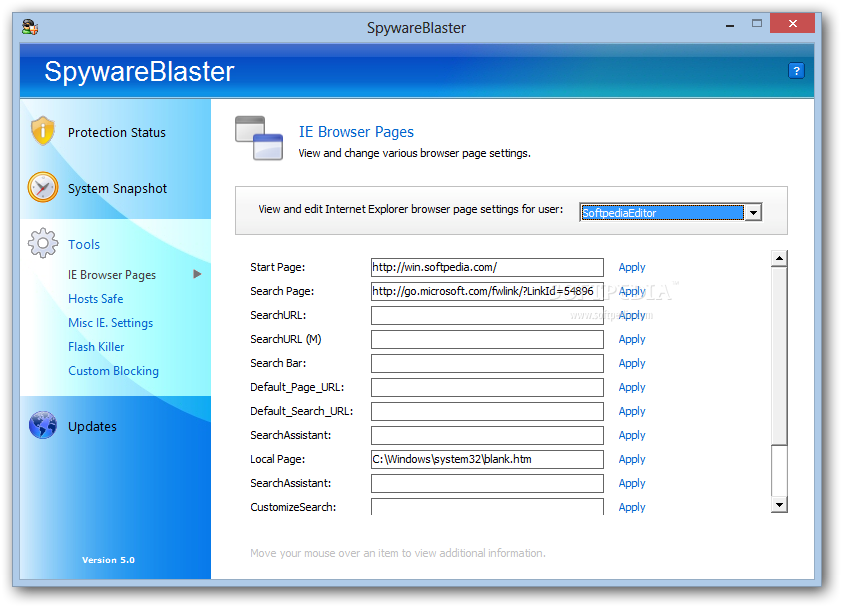Select the Tools section label
842x607 pixels.
point(84,244)
